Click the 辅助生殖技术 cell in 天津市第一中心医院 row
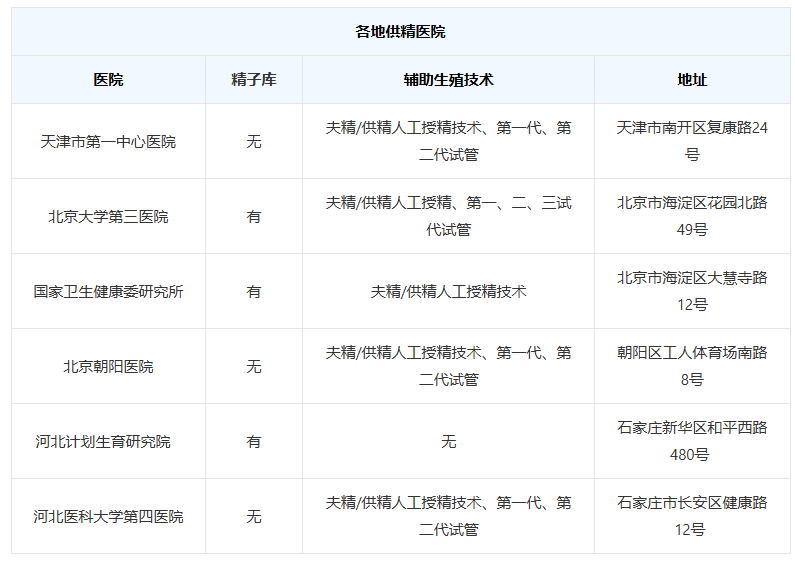Screen dimensions: 795x562 (x=448, y=141)
